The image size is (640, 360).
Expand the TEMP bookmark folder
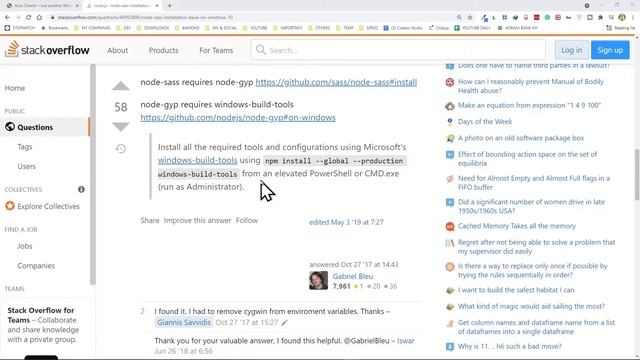pos(344,28)
